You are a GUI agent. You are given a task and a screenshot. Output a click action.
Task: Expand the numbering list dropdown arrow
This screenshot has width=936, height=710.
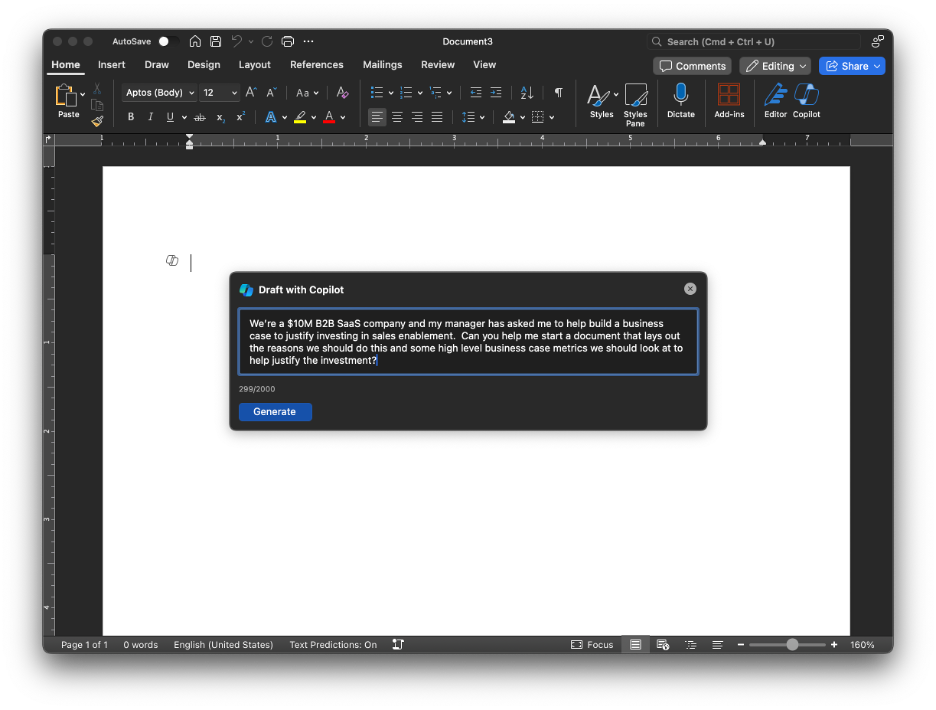pos(420,93)
